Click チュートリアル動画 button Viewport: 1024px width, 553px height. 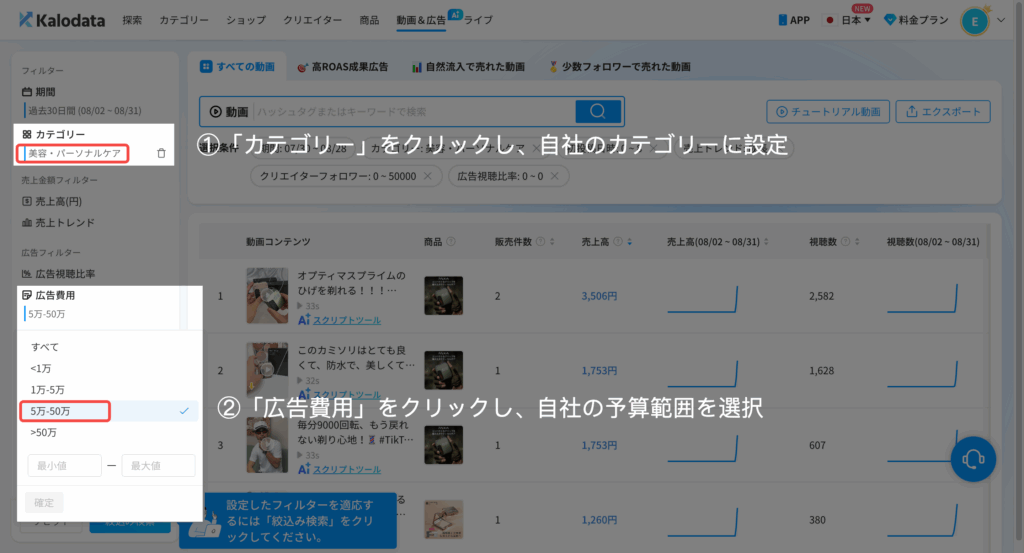coord(827,112)
